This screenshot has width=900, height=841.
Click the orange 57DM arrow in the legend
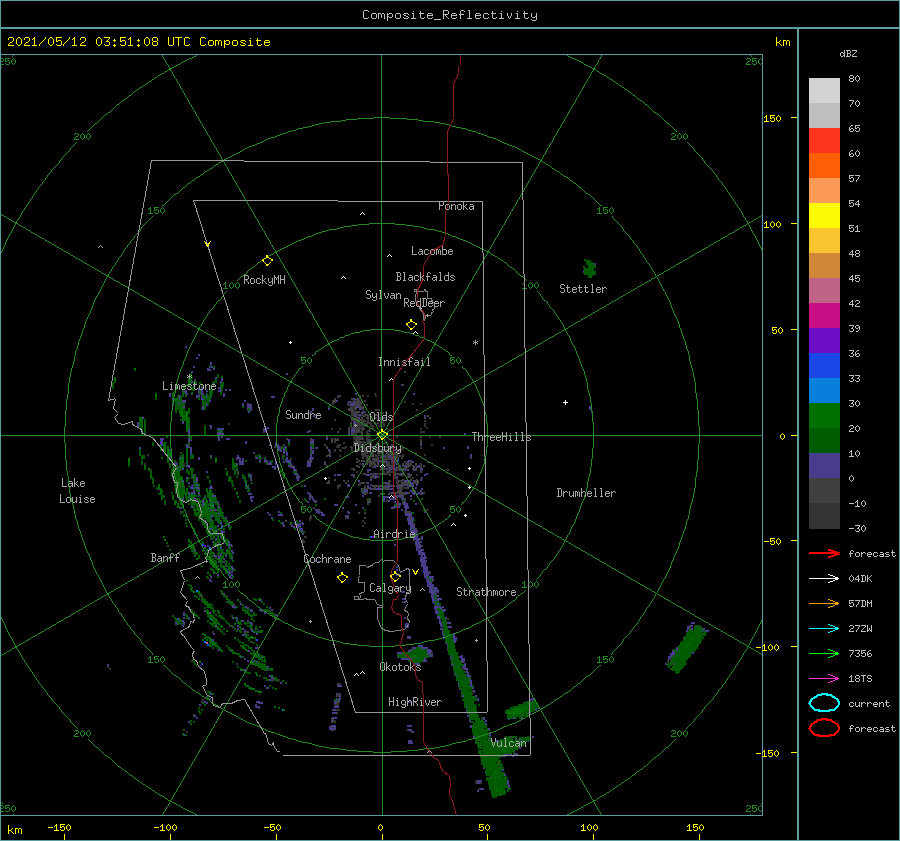click(x=824, y=603)
